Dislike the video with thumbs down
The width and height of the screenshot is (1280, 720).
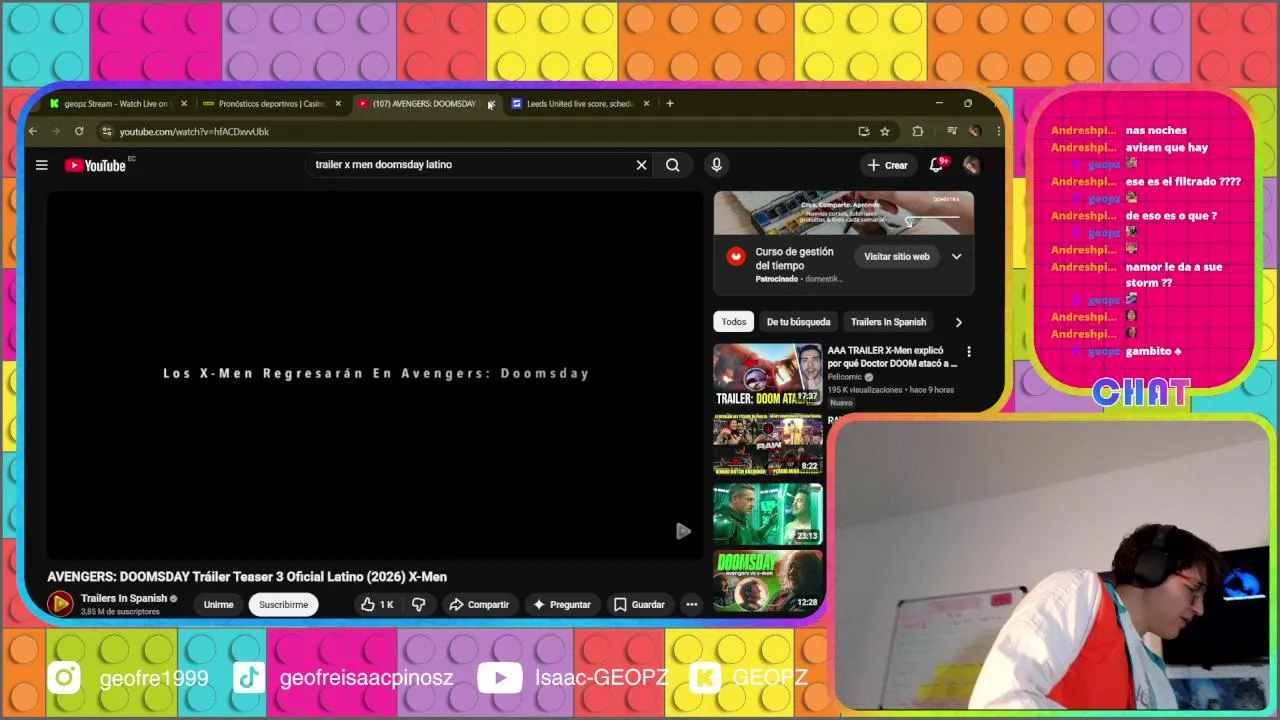[419, 604]
